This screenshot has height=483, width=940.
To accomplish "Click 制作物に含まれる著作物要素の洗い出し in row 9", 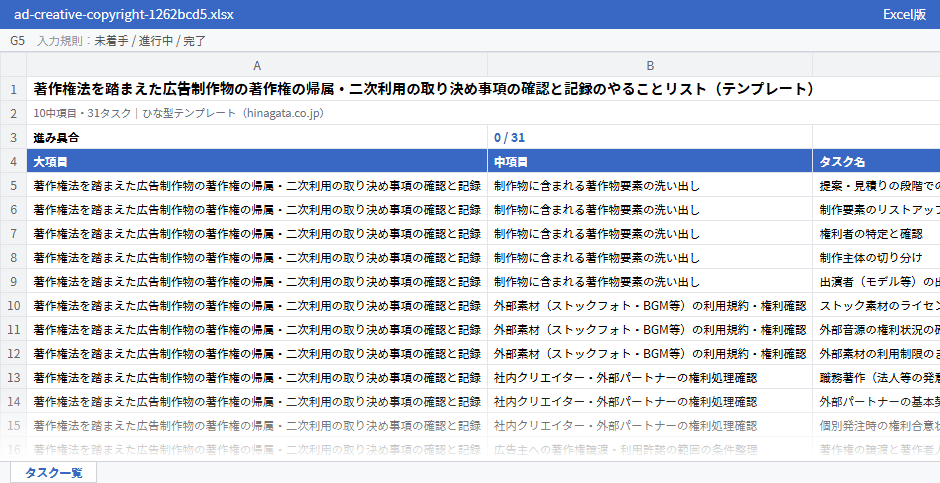I will [650, 281].
